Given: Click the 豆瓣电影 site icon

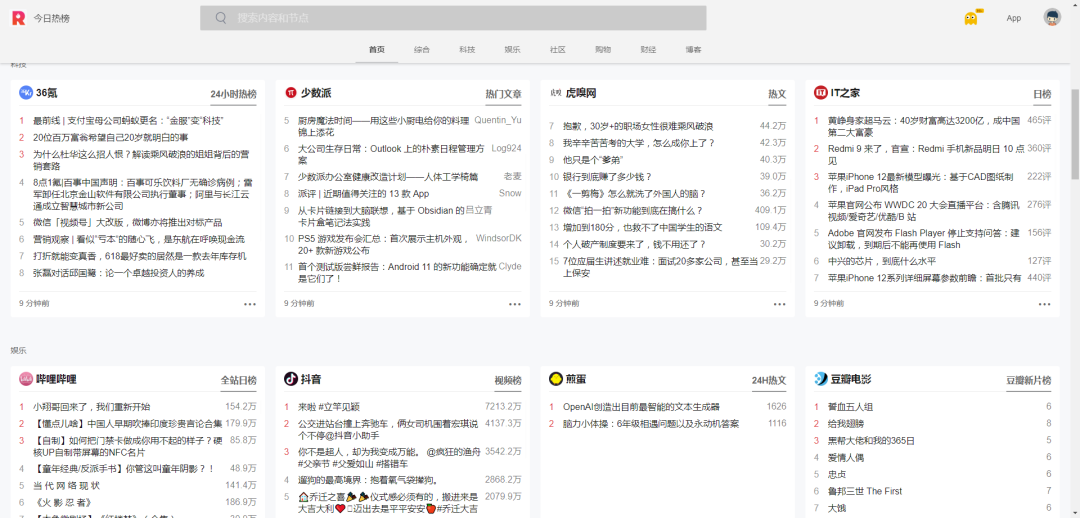Looking at the screenshot, I should point(821,379).
